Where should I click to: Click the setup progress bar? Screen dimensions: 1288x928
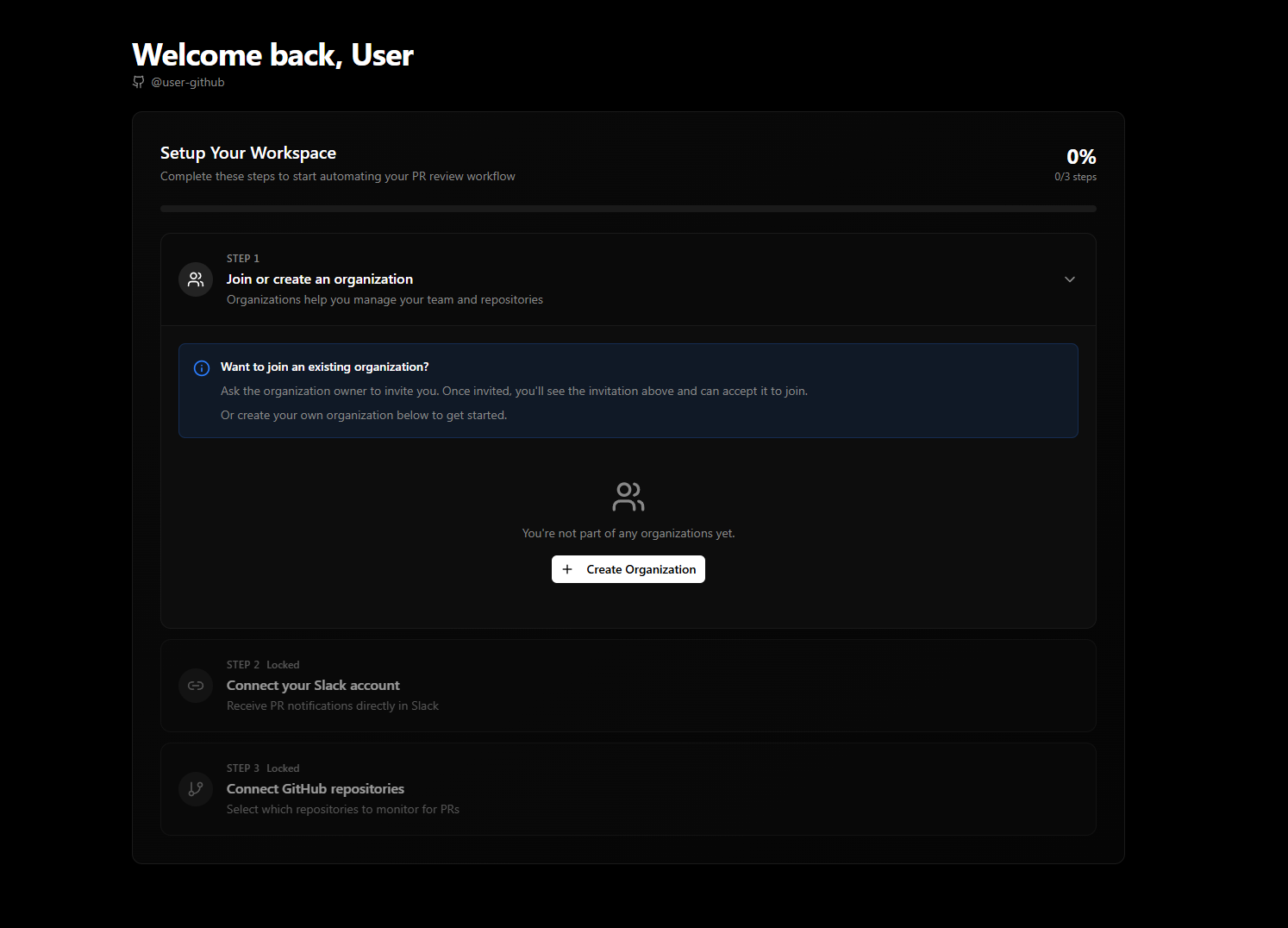(x=628, y=208)
